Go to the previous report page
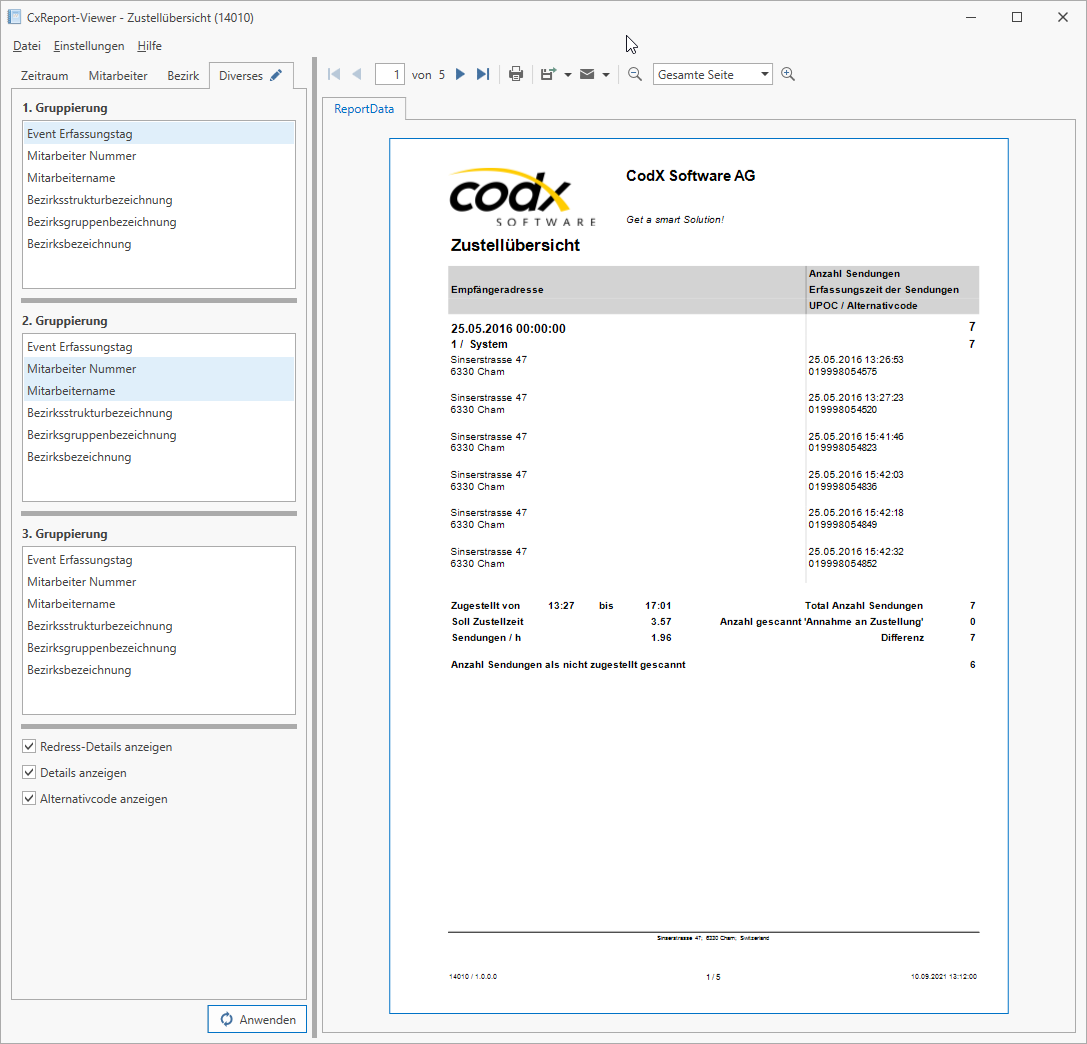The width and height of the screenshot is (1087, 1044). tap(357, 74)
